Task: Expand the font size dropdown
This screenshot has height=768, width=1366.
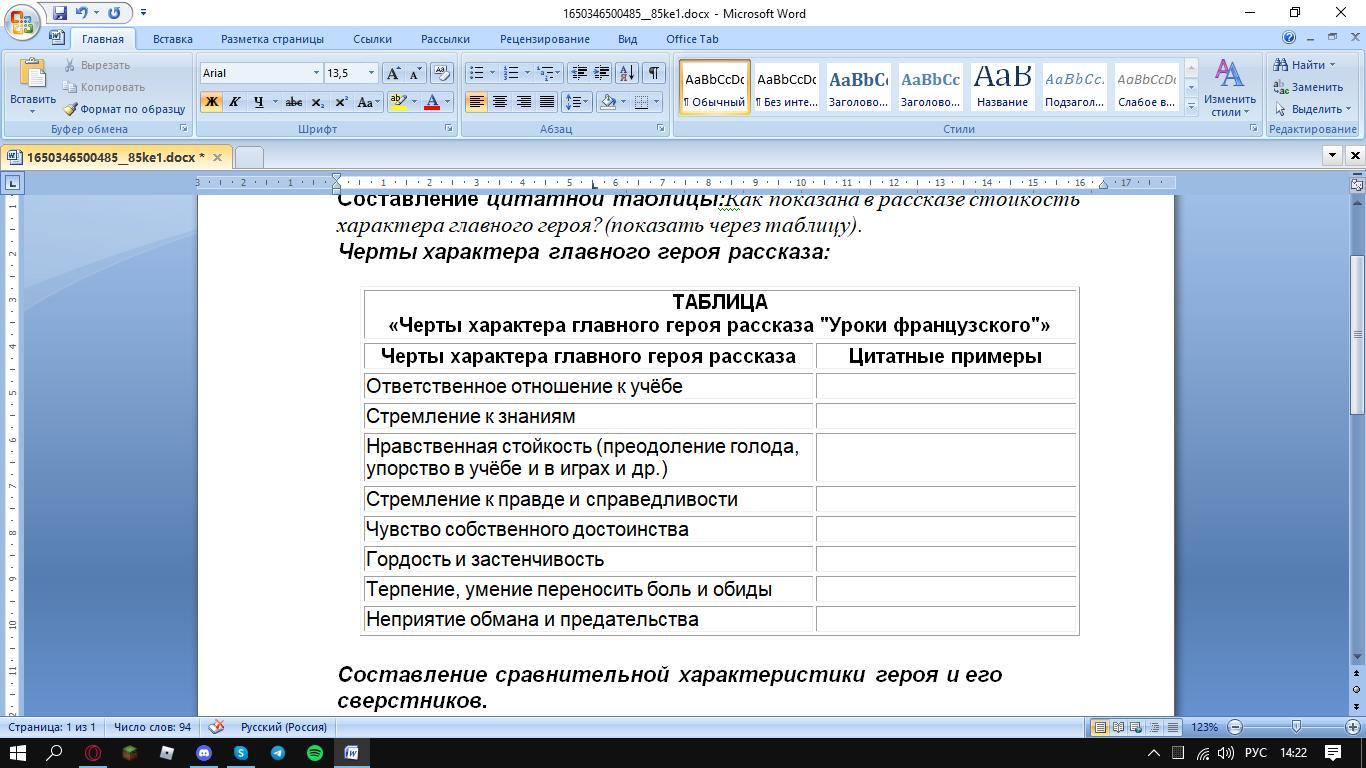Action: coord(371,73)
